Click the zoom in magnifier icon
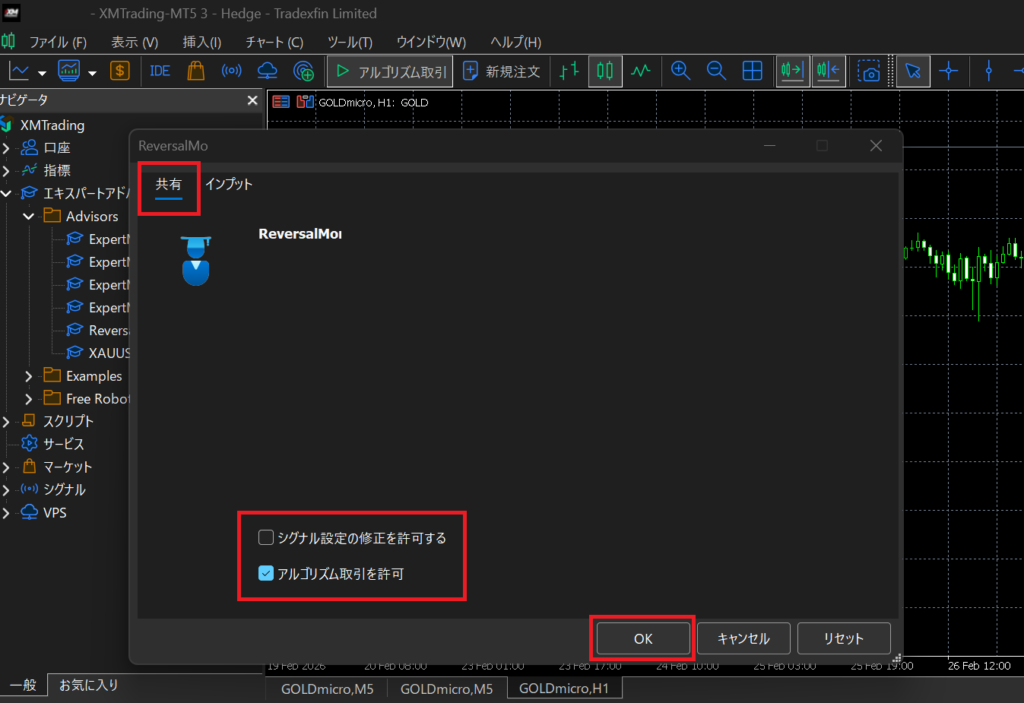This screenshot has width=1024, height=703. pyautogui.click(x=681, y=71)
